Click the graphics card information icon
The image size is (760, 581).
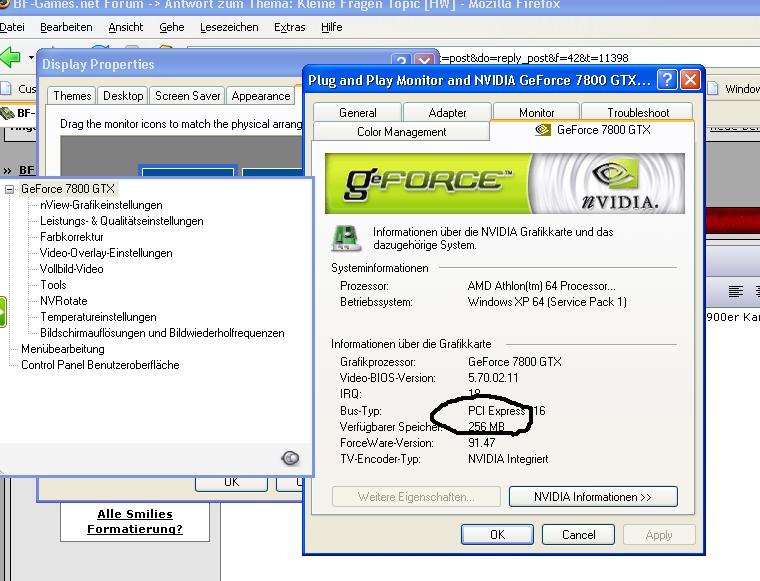346,238
